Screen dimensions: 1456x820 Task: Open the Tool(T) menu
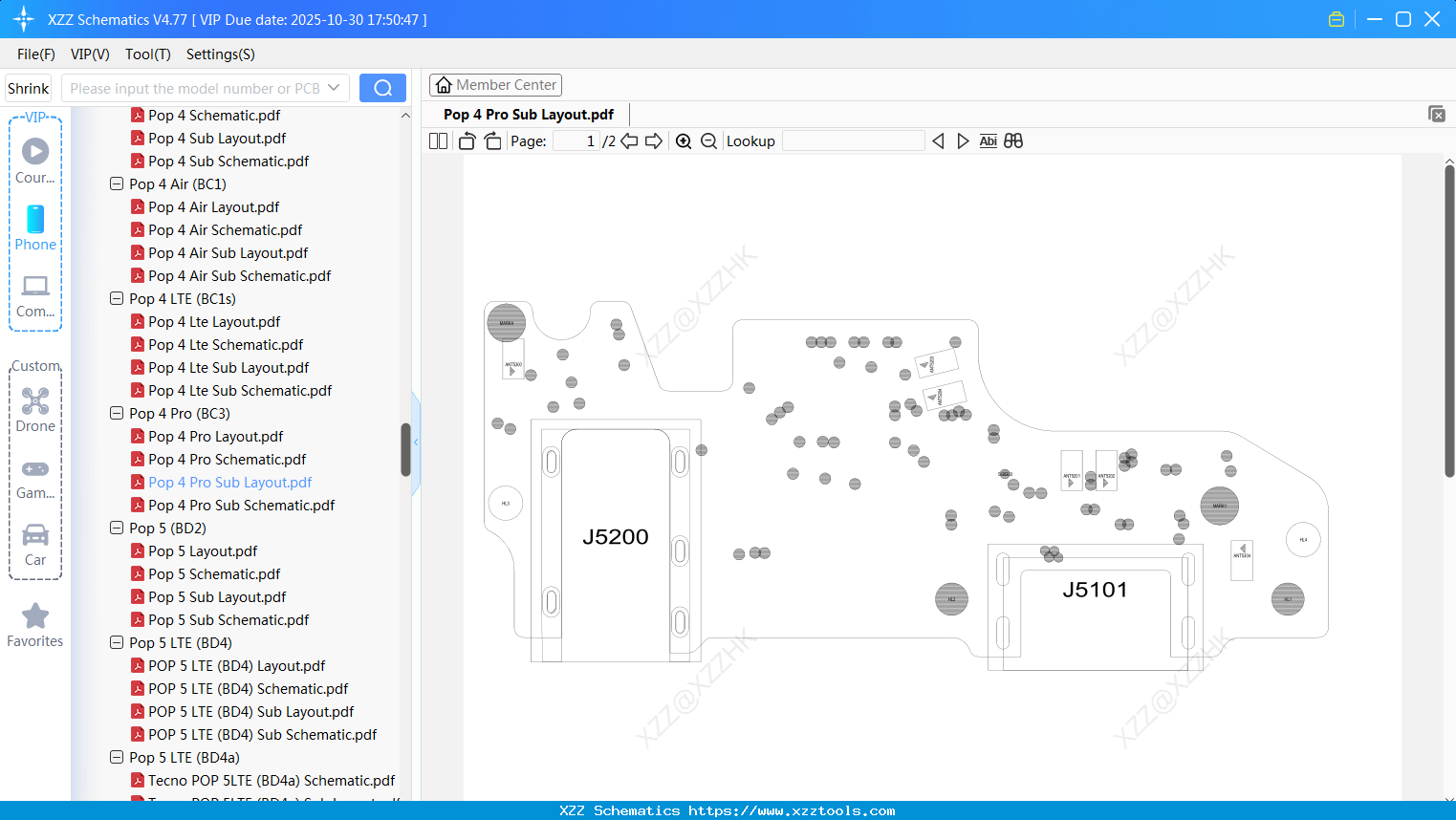click(x=147, y=54)
